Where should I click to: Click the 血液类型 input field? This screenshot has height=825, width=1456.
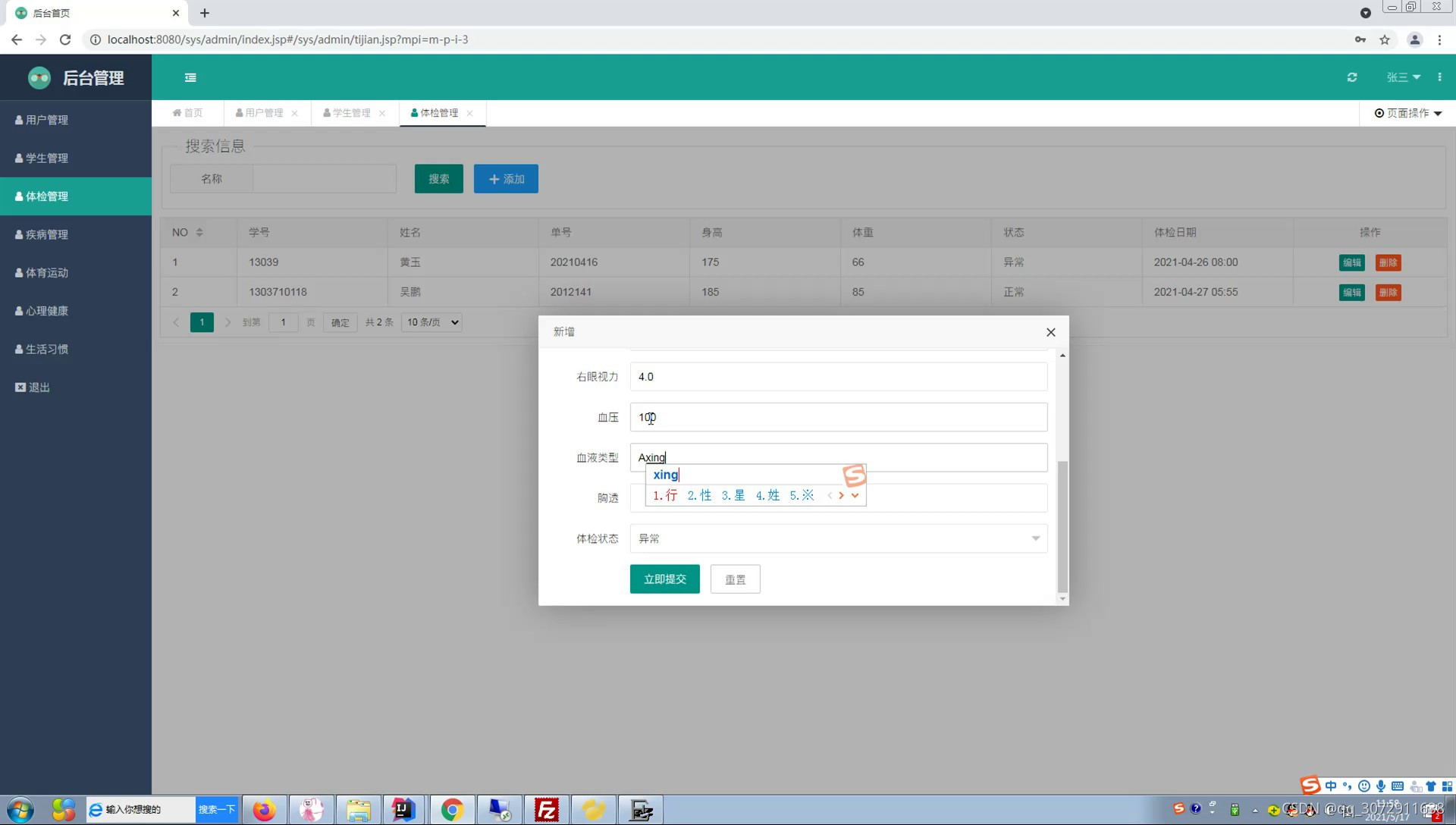(839, 457)
